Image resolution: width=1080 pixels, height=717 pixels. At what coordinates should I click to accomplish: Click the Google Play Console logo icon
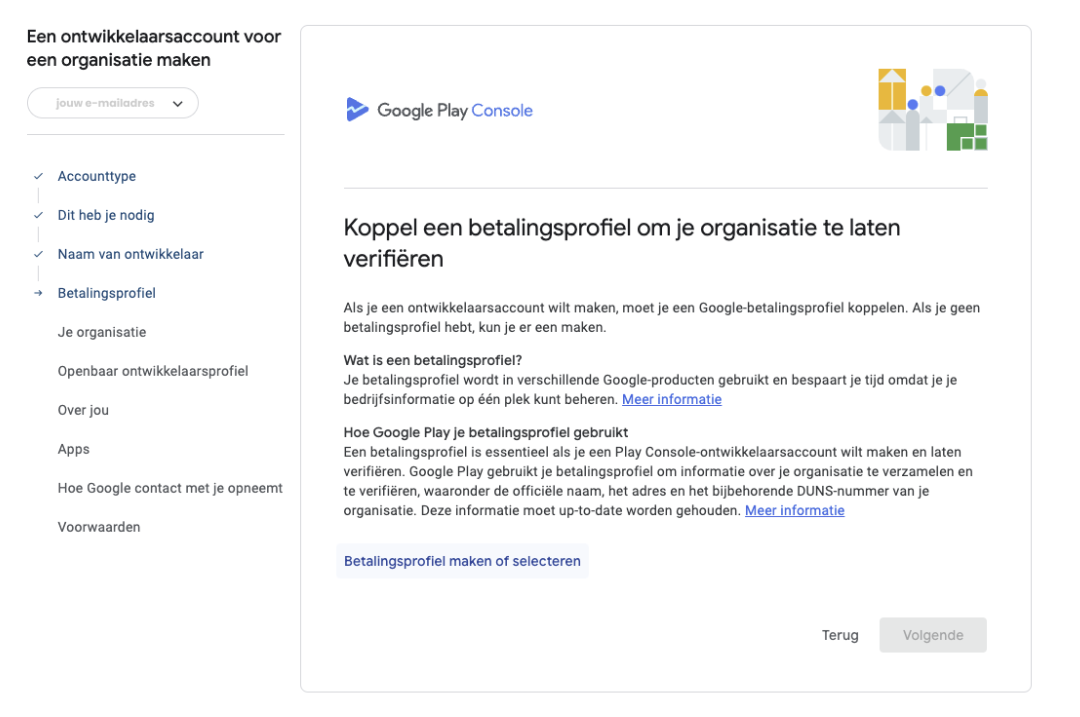(357, 110)
